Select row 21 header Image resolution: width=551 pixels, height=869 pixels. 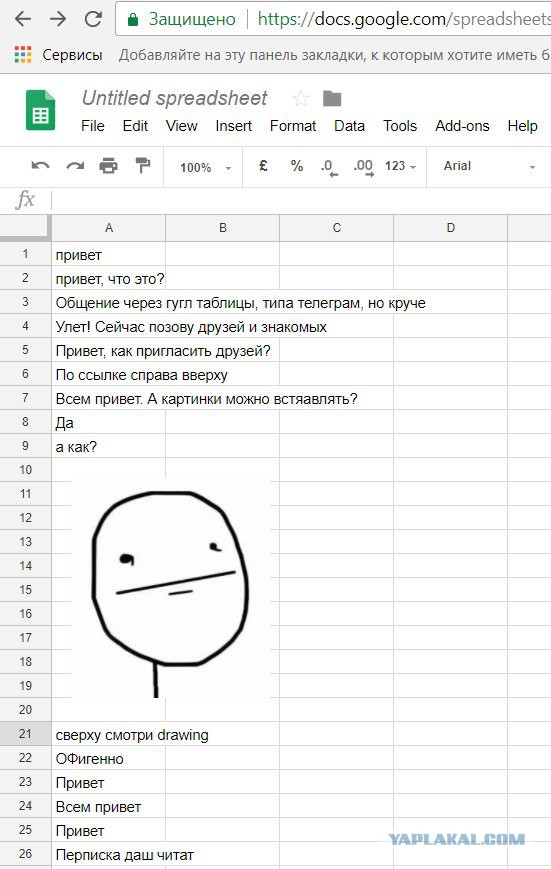[x=25, y=734]
